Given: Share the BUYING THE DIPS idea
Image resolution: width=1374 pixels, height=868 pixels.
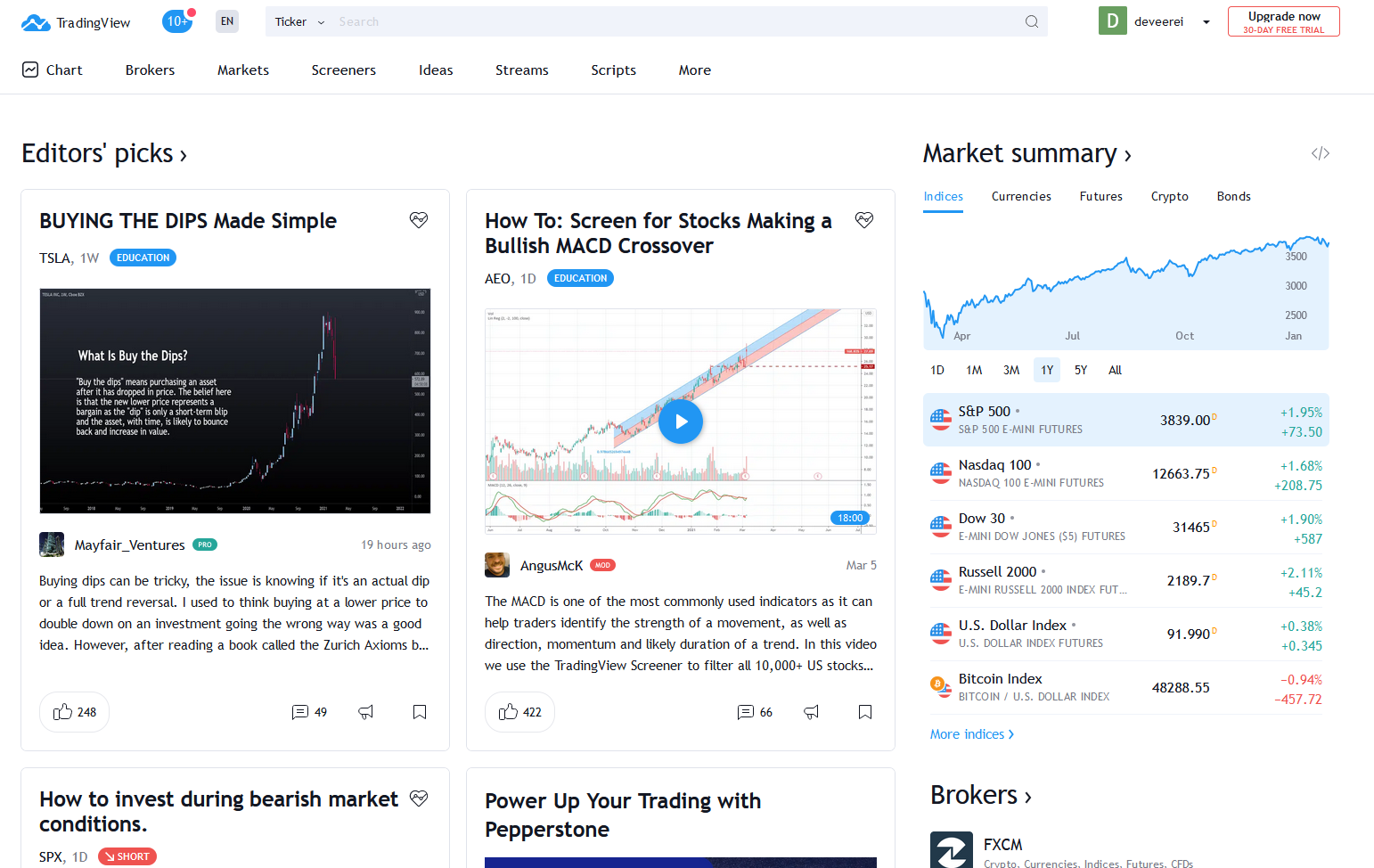Looking at the screenshot, I should click(x=366, y=712).
